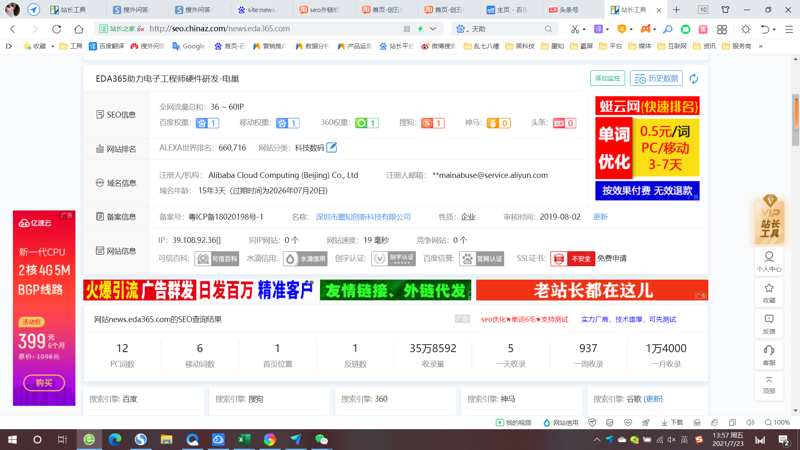Click the SSL 不安全 badge
The height and width of the screenshot is (450, 800).
572,259
